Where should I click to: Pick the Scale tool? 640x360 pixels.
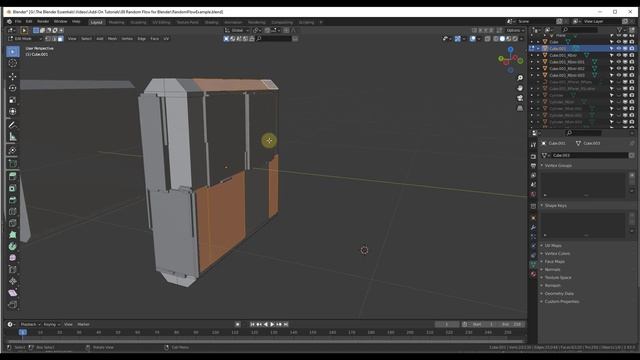13,100
